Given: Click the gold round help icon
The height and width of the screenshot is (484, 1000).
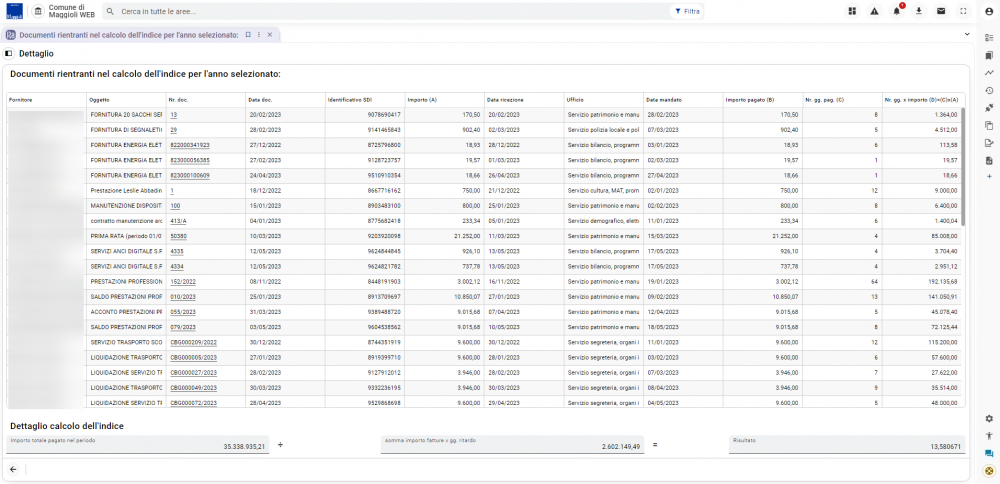Looking at the screenshot, I should (x=989, y=471).
